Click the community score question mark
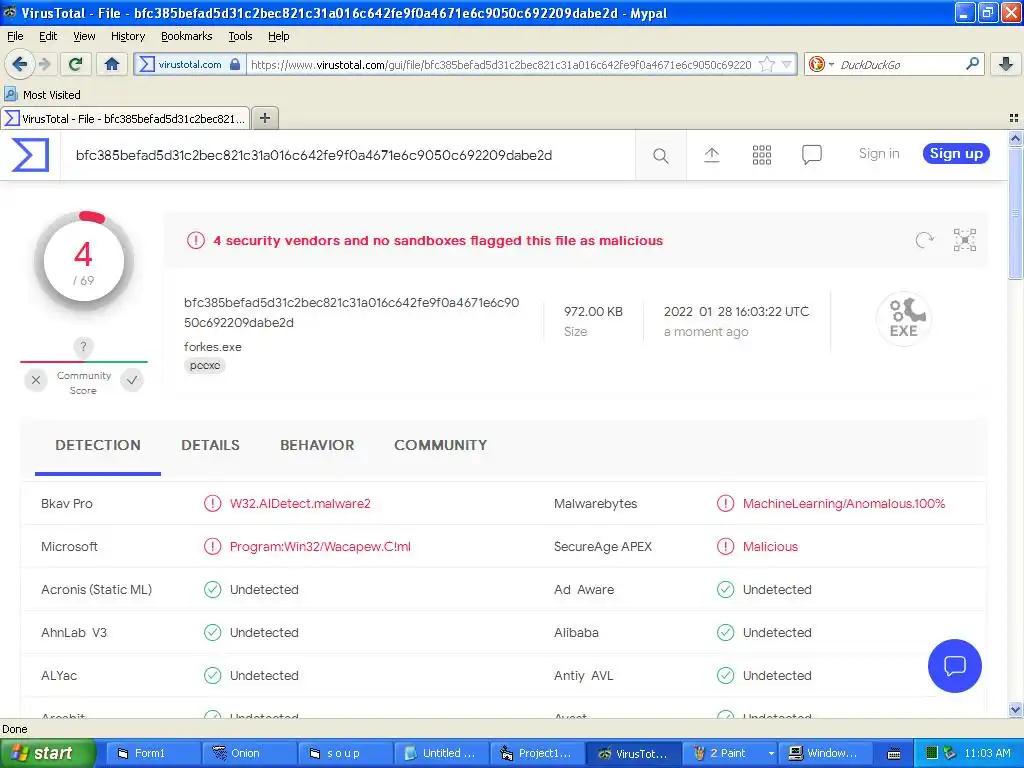The image size is (1024, 768). (x=83, y=346)
